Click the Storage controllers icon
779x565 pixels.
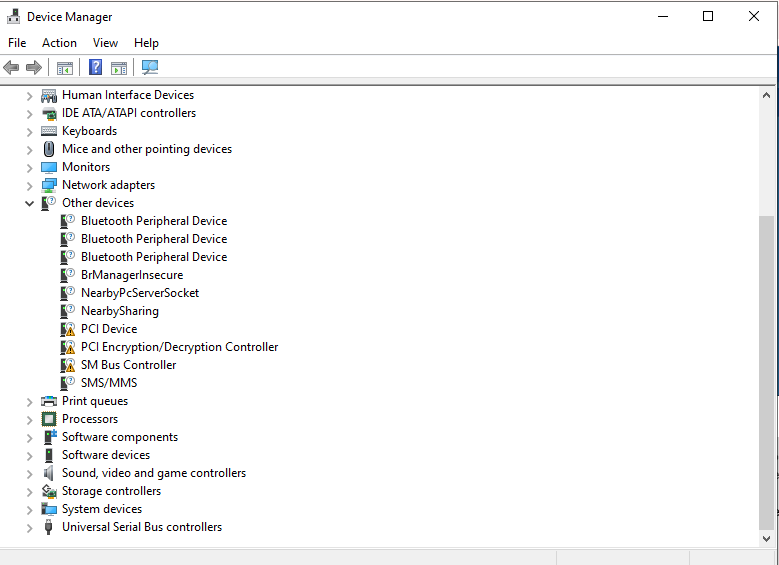pyautogui.click(x=49, y=491)
